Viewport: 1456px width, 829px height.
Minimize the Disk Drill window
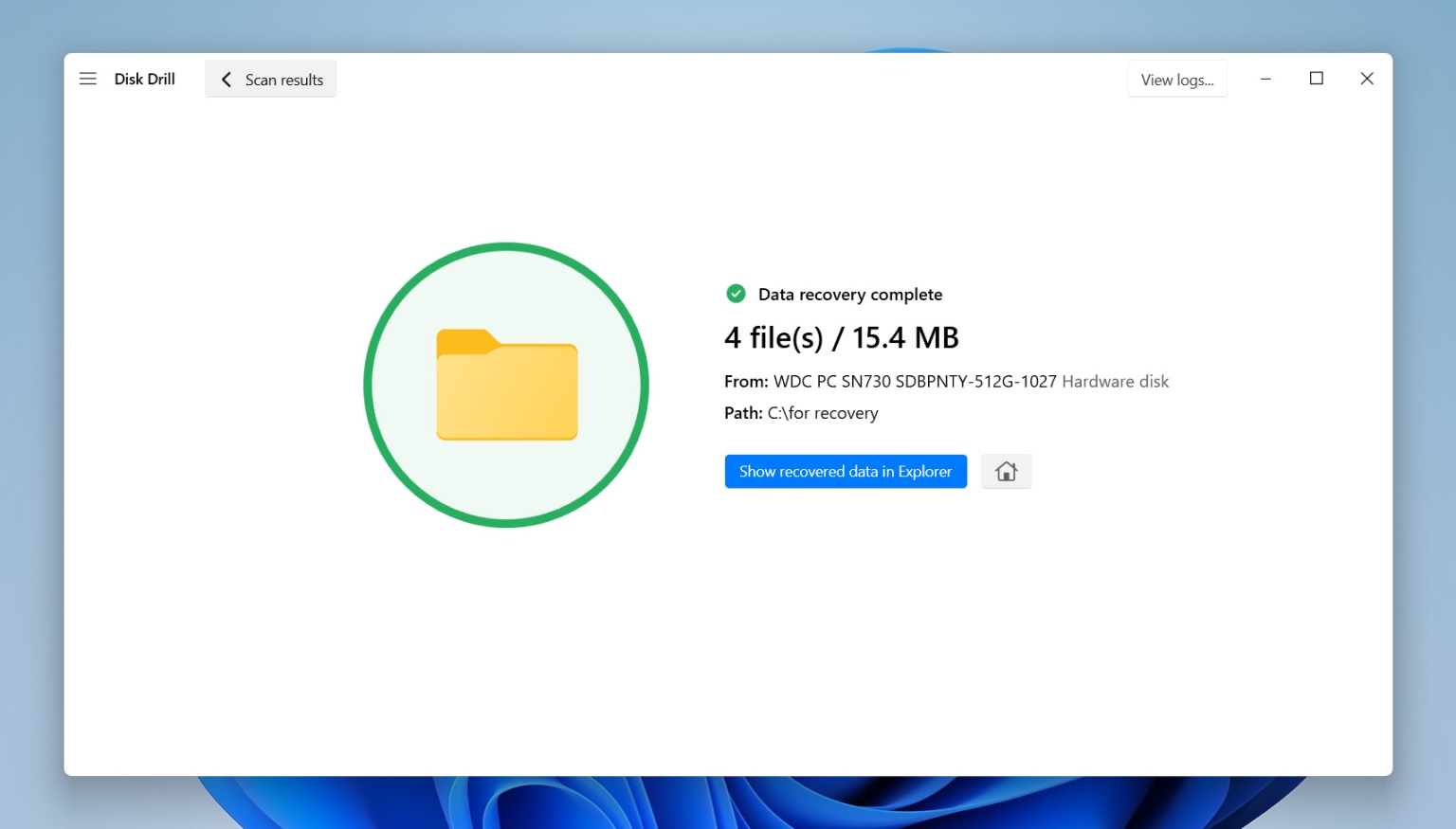tap(1265, 79)
